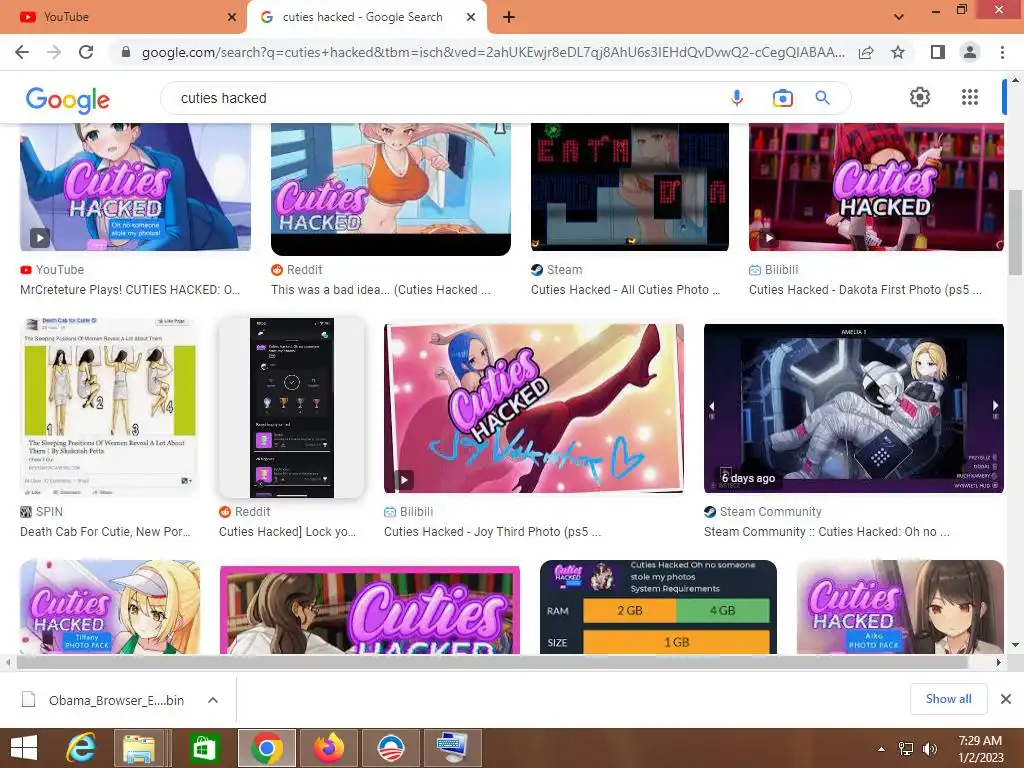Open Bilibili Joy Third Photo caption
Viewport: 1024px width, 768px height.
coord(492,532)
